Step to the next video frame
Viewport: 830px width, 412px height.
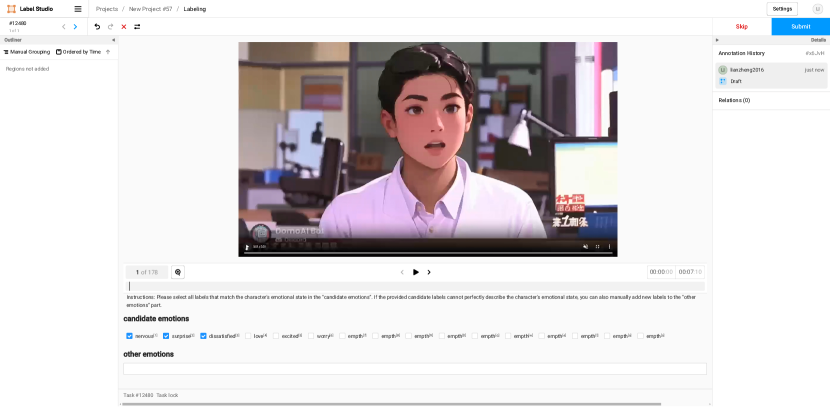(x=429, y=272)
